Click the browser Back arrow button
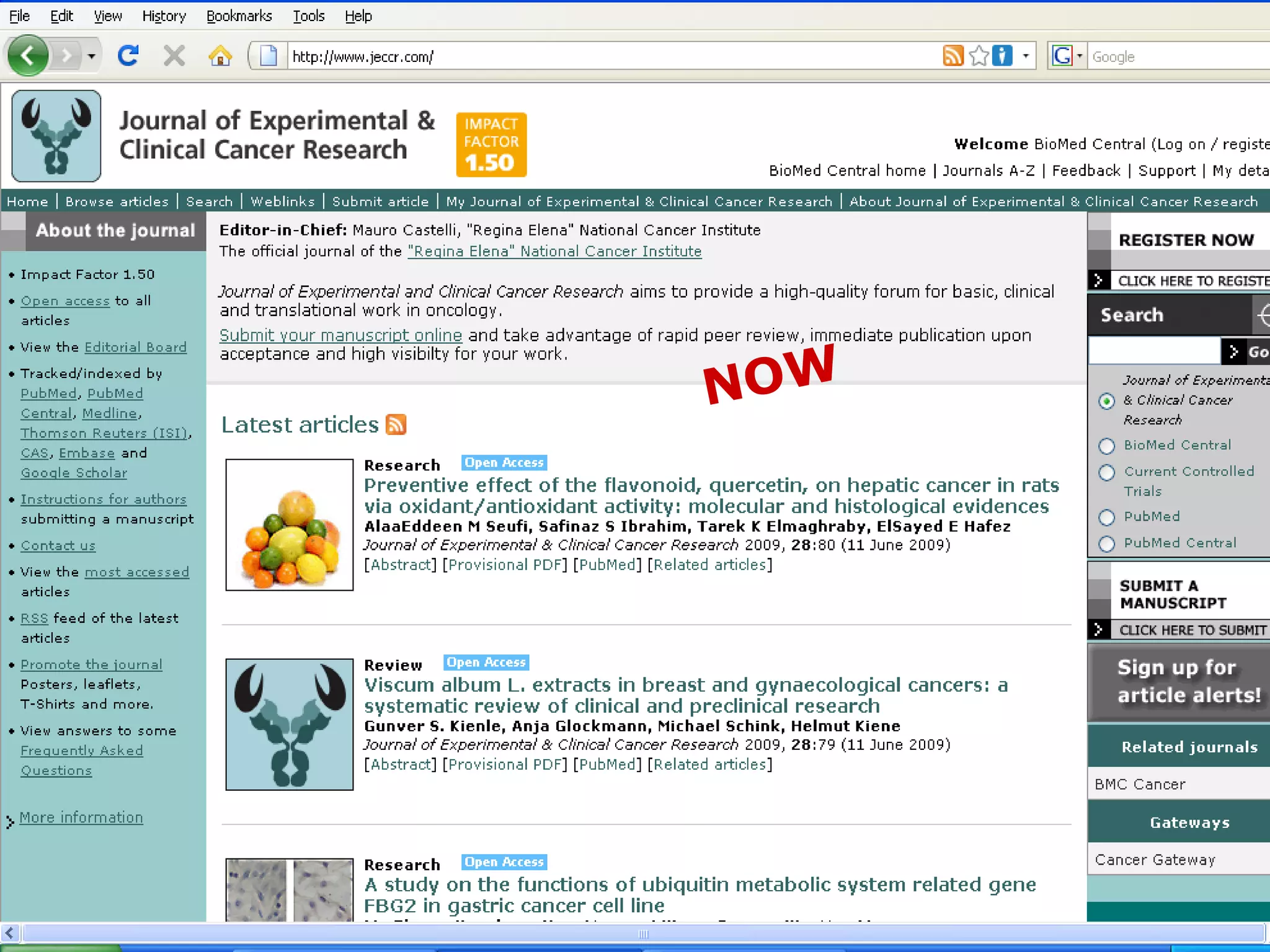 [x=28, y=56]
